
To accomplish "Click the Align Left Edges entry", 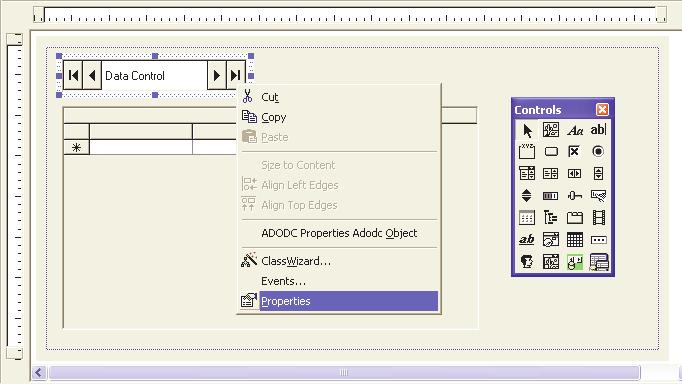I will pos(339,185).
